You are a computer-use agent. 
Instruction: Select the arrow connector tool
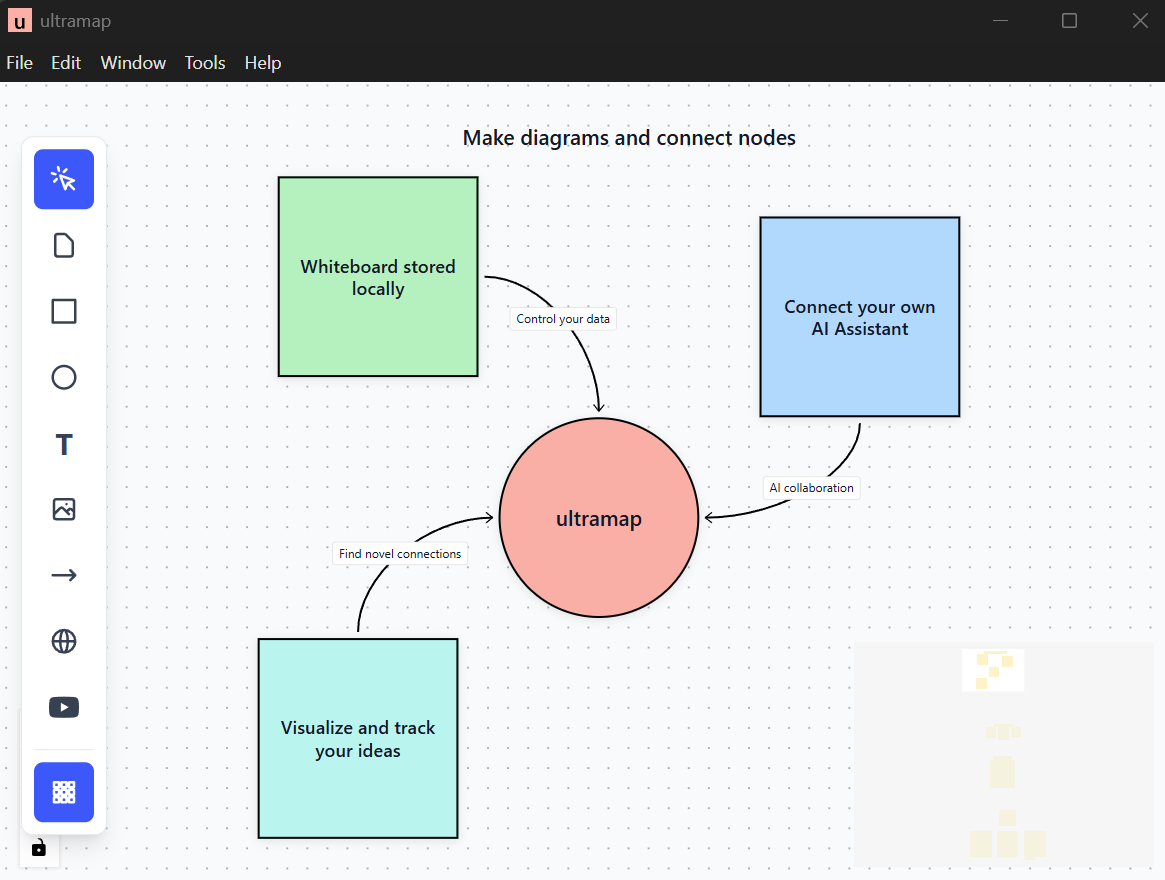[64, 575]
